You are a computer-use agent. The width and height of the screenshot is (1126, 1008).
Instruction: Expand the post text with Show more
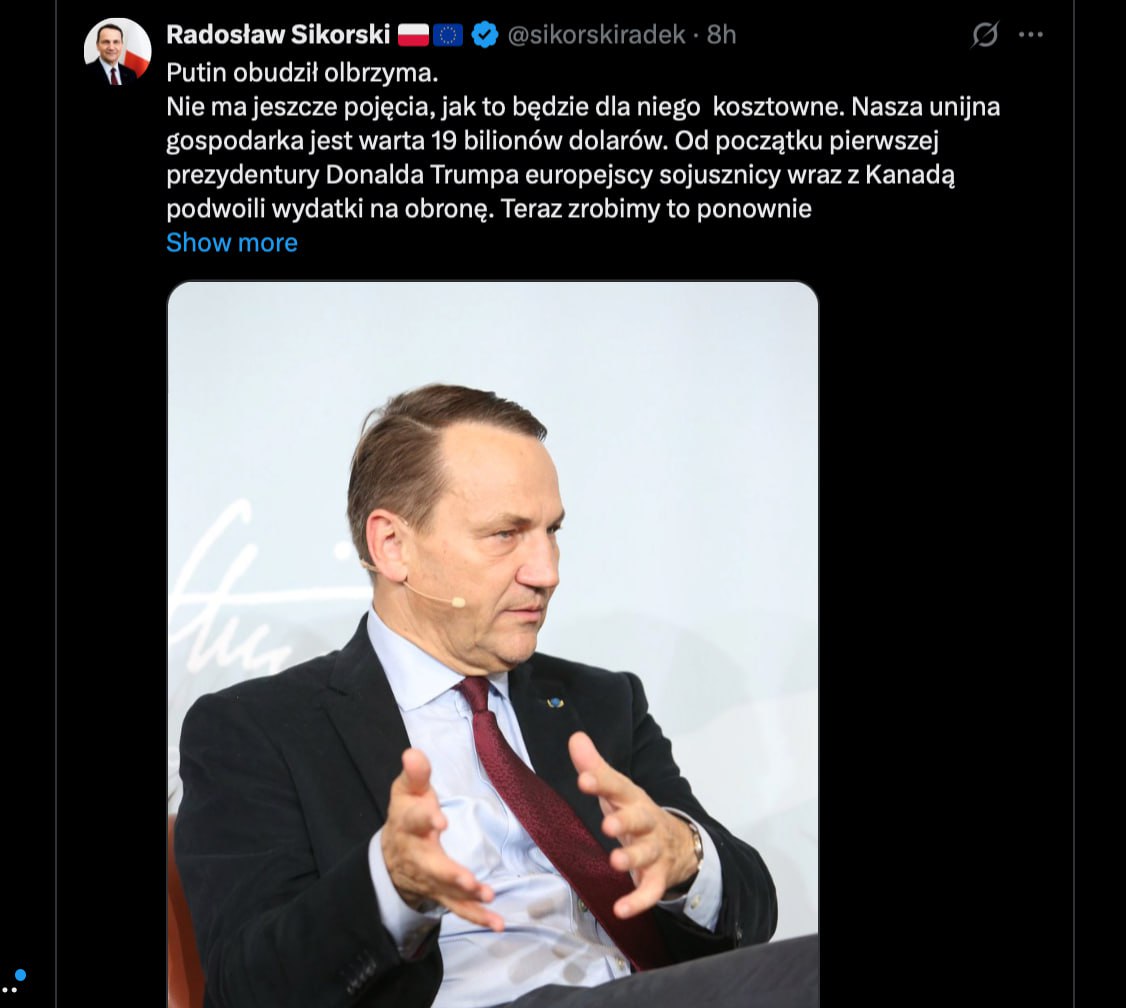[x=232, y=243]
